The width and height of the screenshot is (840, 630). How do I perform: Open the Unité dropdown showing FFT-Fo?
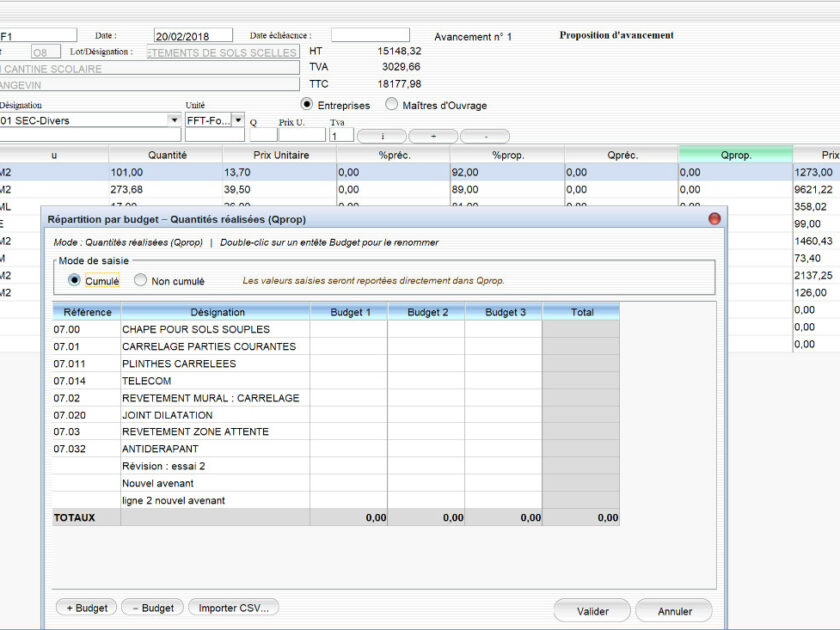point(238,120)
